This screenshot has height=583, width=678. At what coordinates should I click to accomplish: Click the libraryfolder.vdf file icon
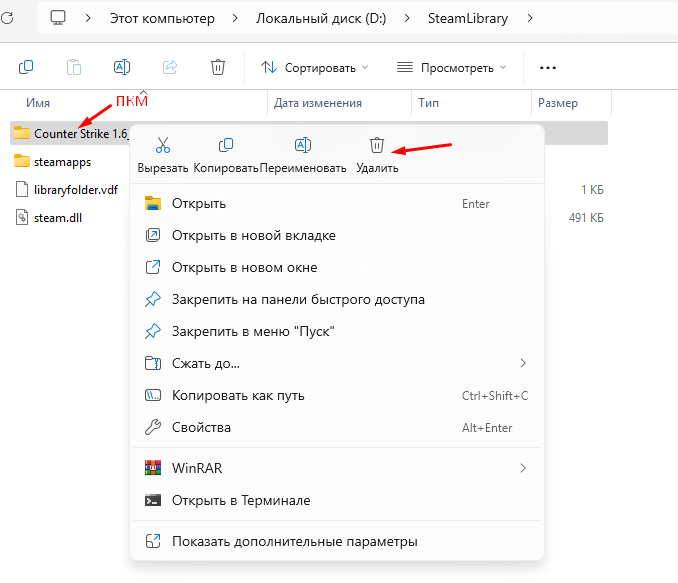click(x=22, y=189)
